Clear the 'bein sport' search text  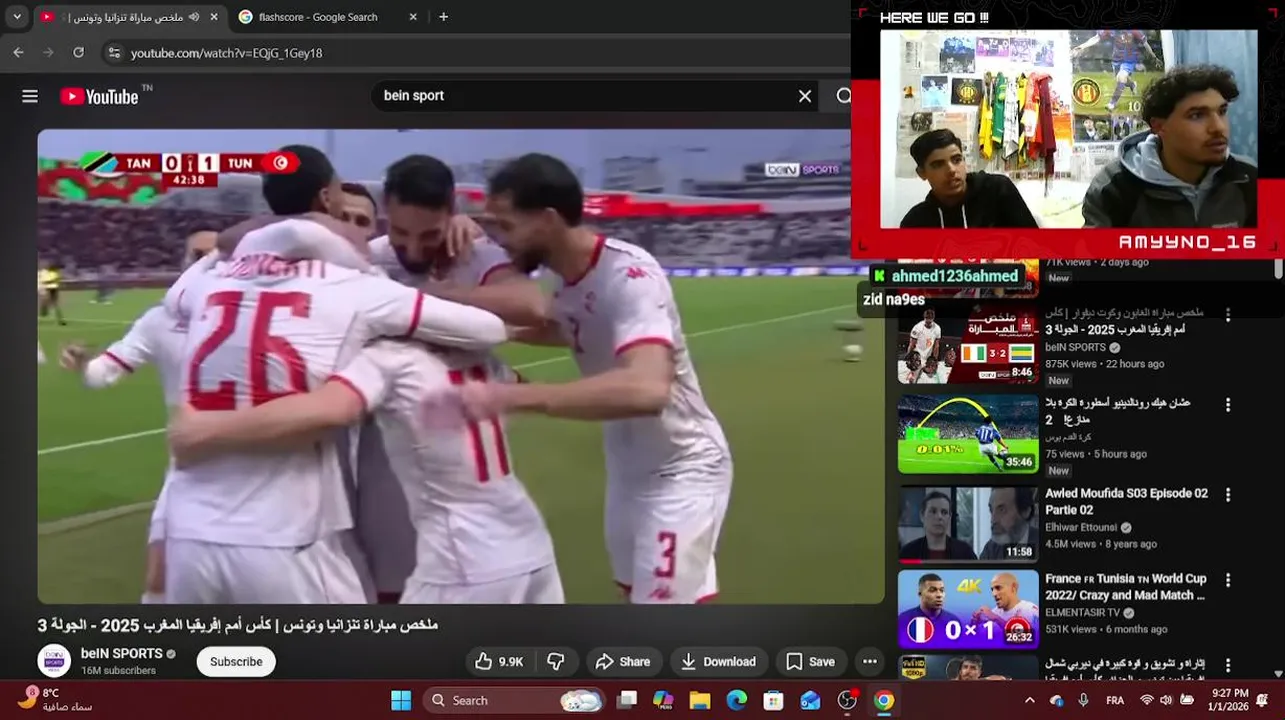(805, 96)
